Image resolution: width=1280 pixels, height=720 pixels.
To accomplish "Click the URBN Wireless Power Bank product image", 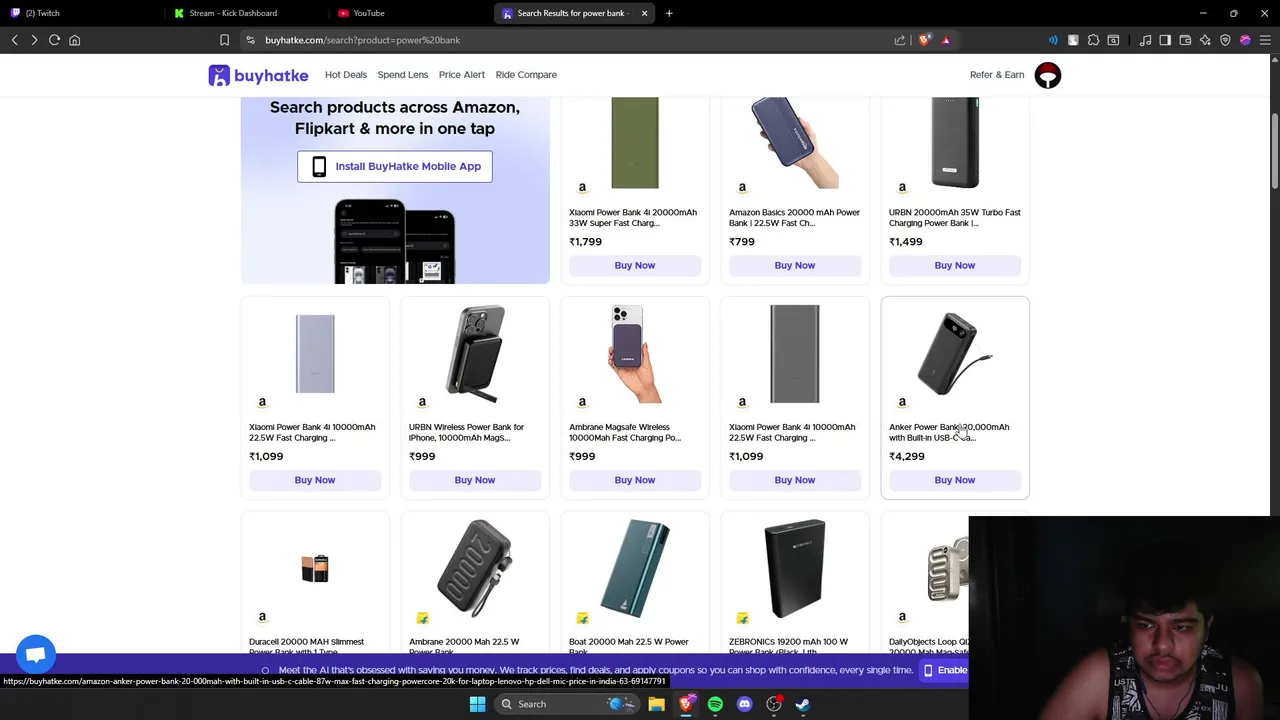I will (475, 354).
